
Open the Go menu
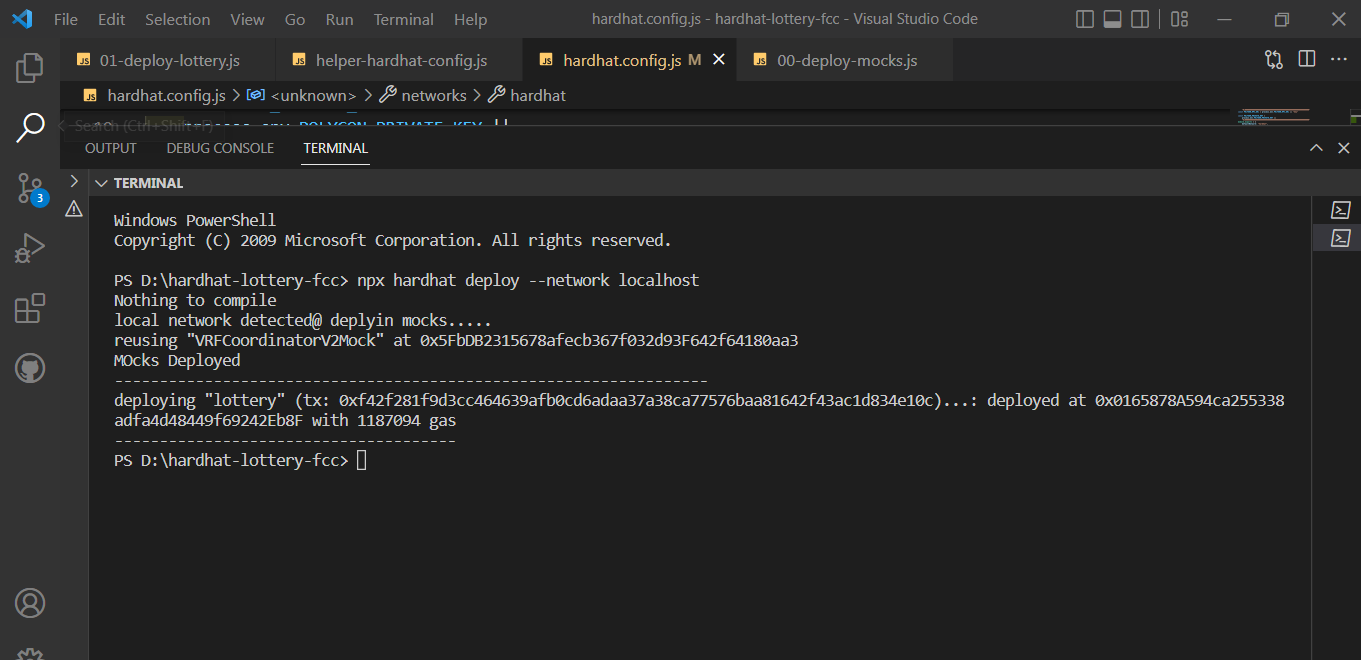point(295,19)
